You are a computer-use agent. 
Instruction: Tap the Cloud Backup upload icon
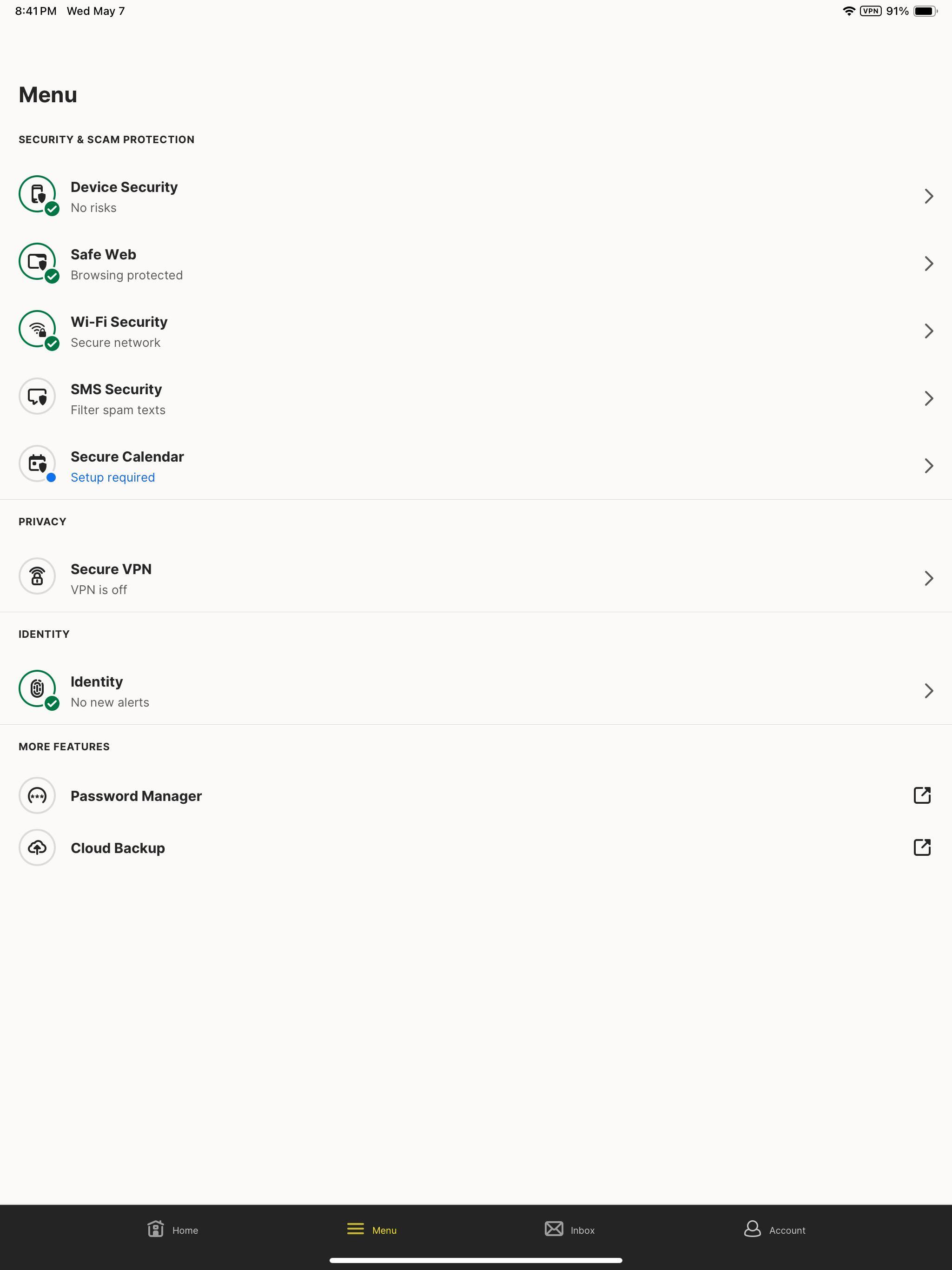[37, 847]
